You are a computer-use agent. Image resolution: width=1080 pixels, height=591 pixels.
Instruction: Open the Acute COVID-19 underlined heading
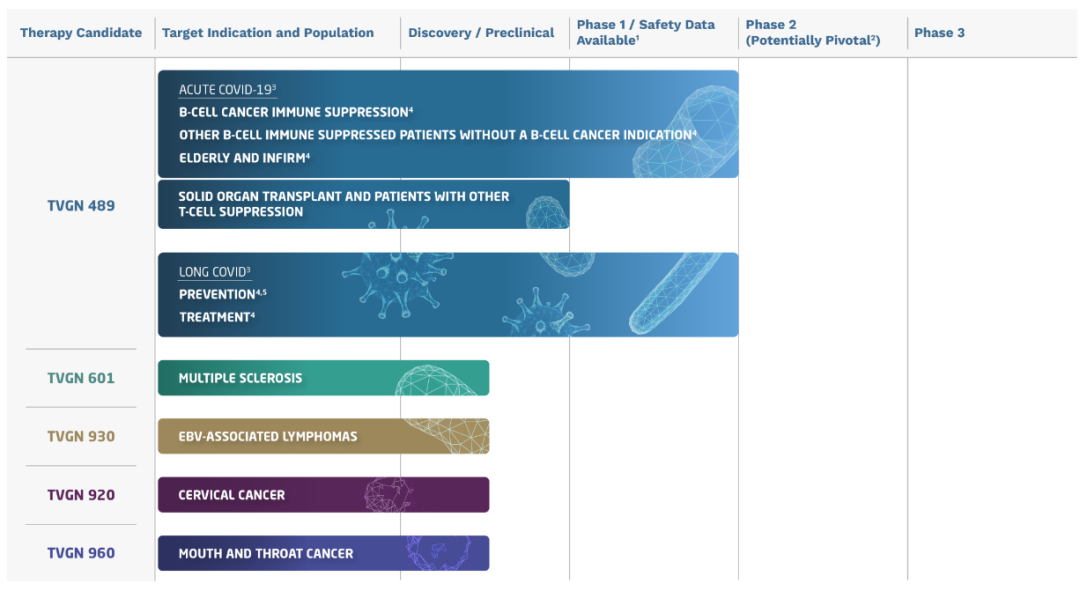point(225,90)
